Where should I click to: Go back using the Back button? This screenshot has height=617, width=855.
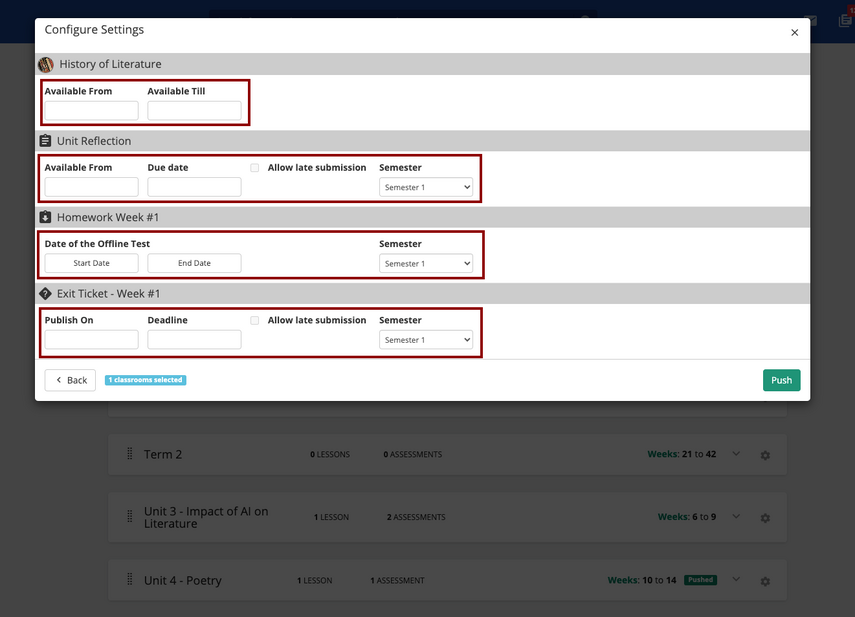70,380
